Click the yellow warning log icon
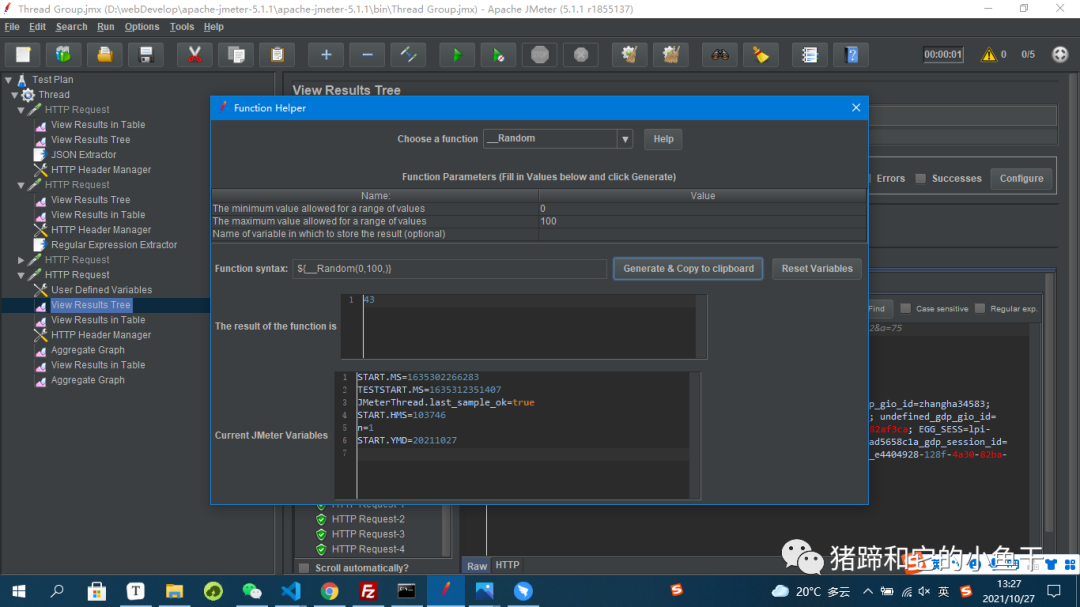 tap(989, 54)
